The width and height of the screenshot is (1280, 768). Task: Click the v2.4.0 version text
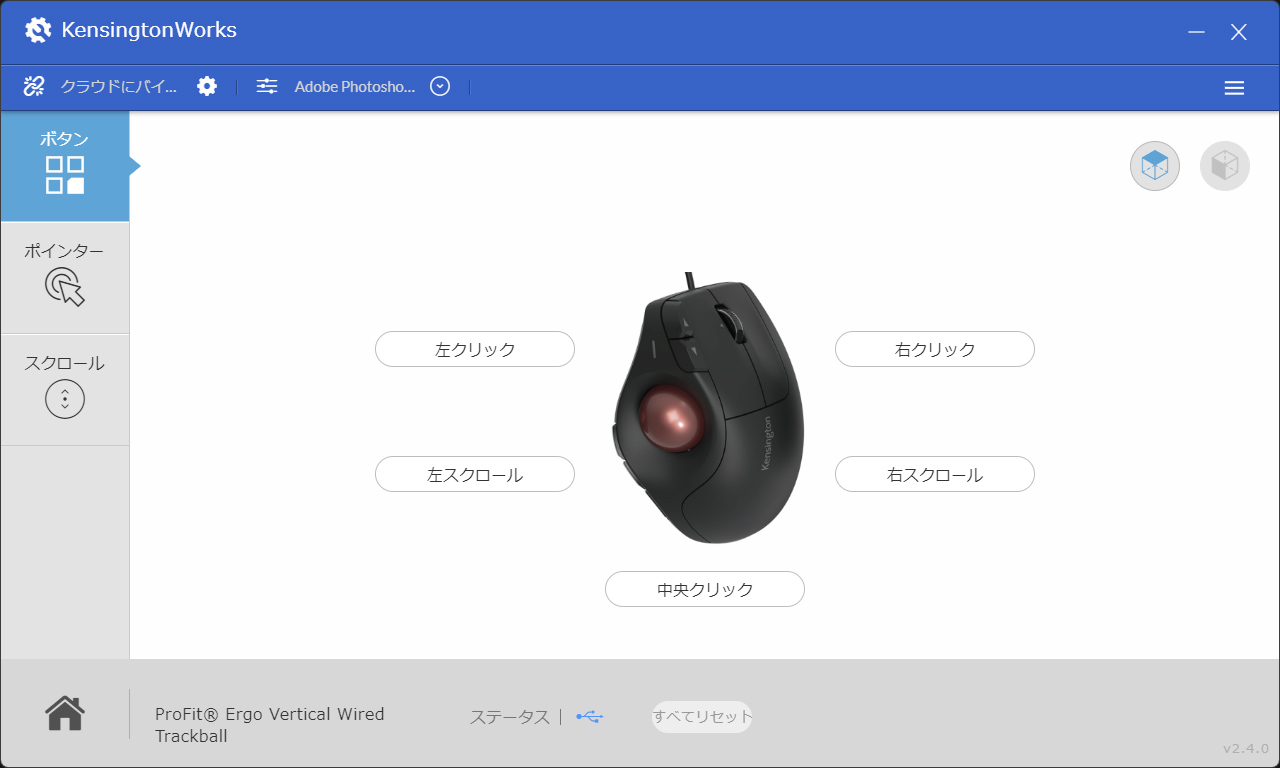1246,749
